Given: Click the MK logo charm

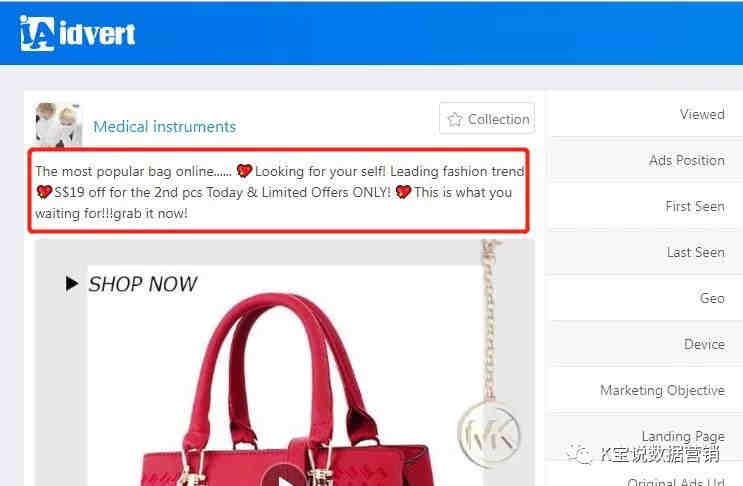Looking at the screenshot, I should (490, 434).
